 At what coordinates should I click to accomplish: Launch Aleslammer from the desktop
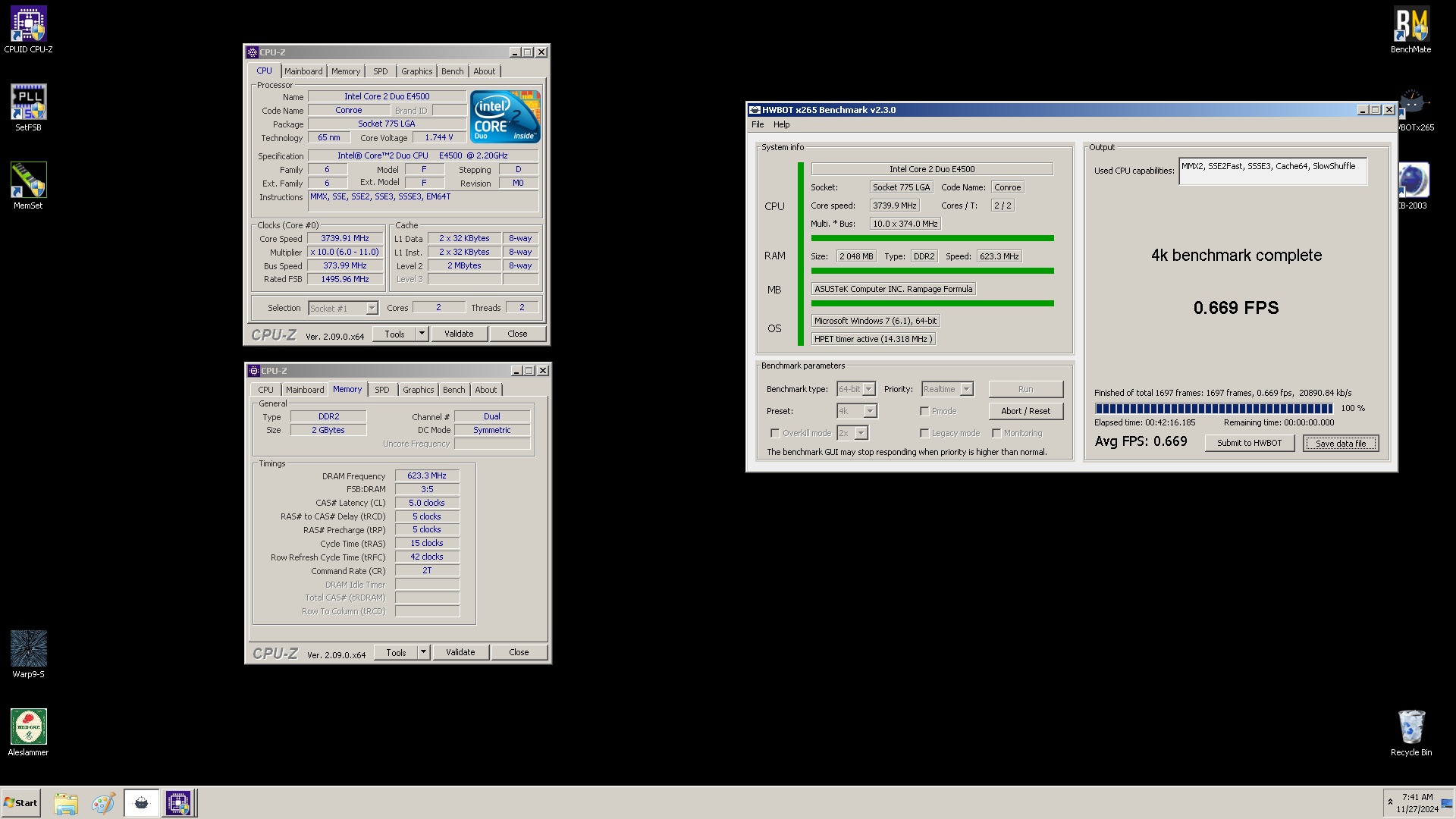point(28,733)
